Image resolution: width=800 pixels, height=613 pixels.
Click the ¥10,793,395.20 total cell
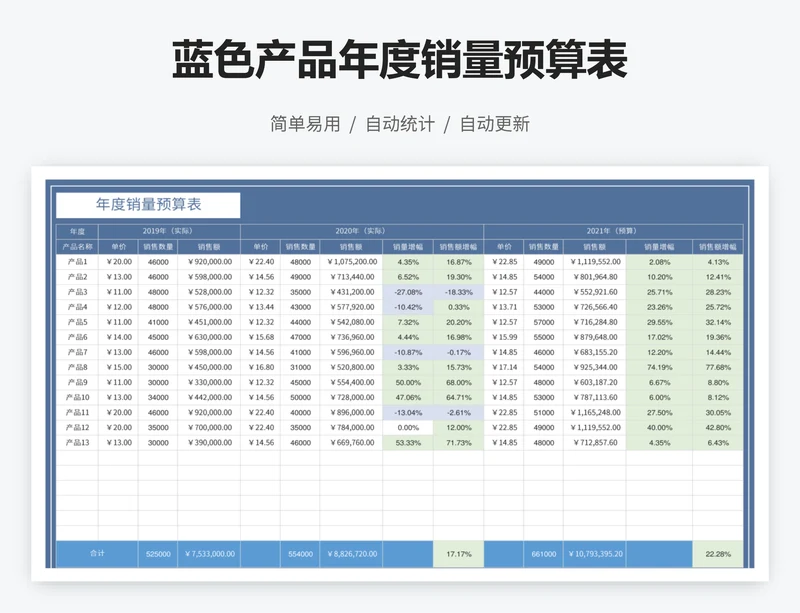tap(594, 554)
